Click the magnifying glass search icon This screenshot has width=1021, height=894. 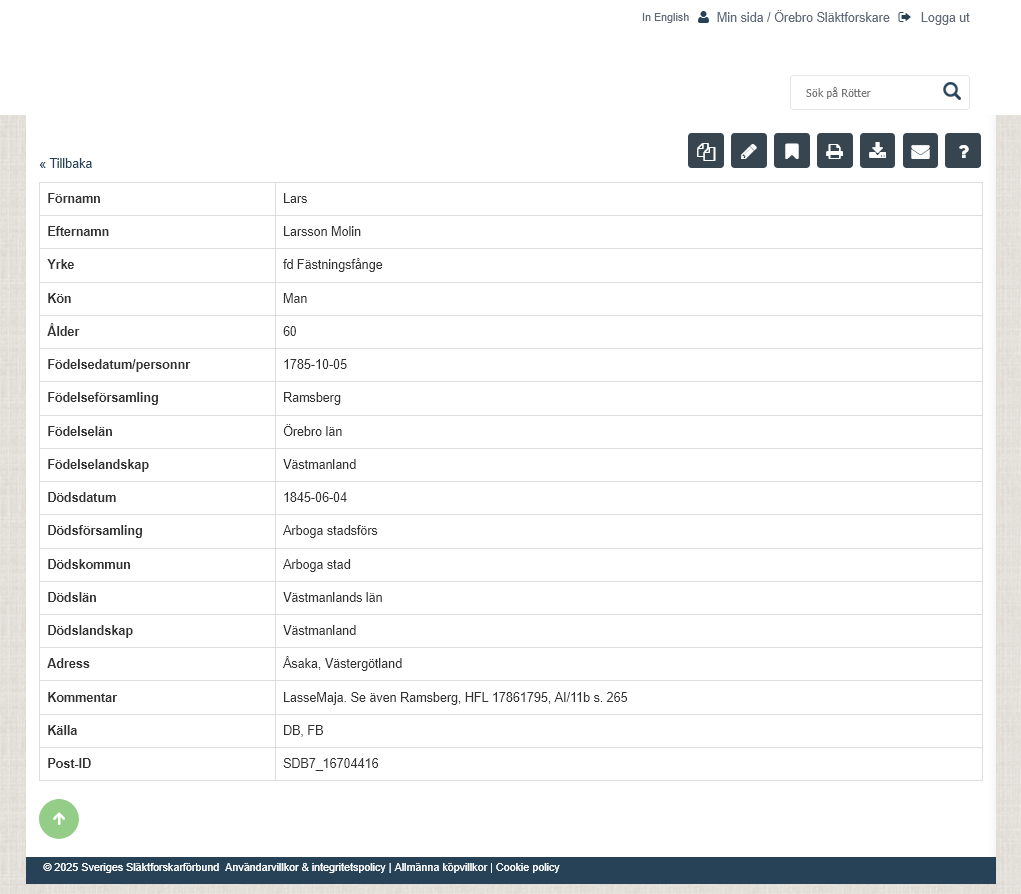951,92
